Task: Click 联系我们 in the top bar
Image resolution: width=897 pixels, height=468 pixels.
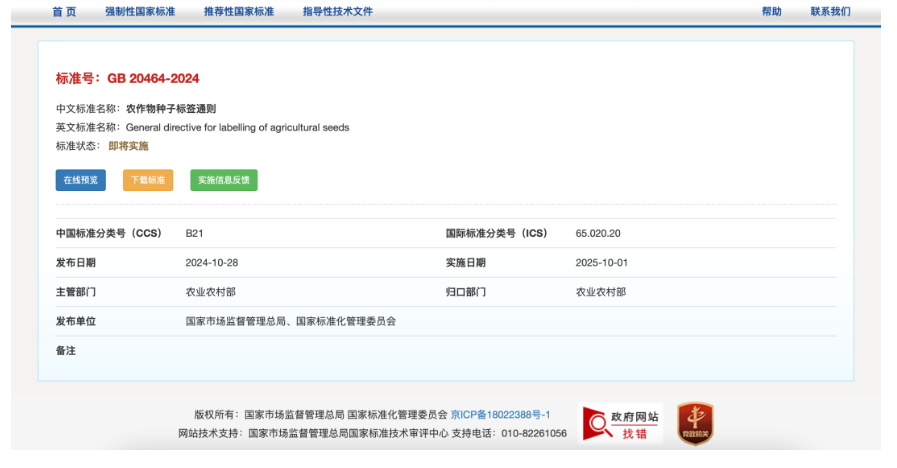Action: pos(830,11)
